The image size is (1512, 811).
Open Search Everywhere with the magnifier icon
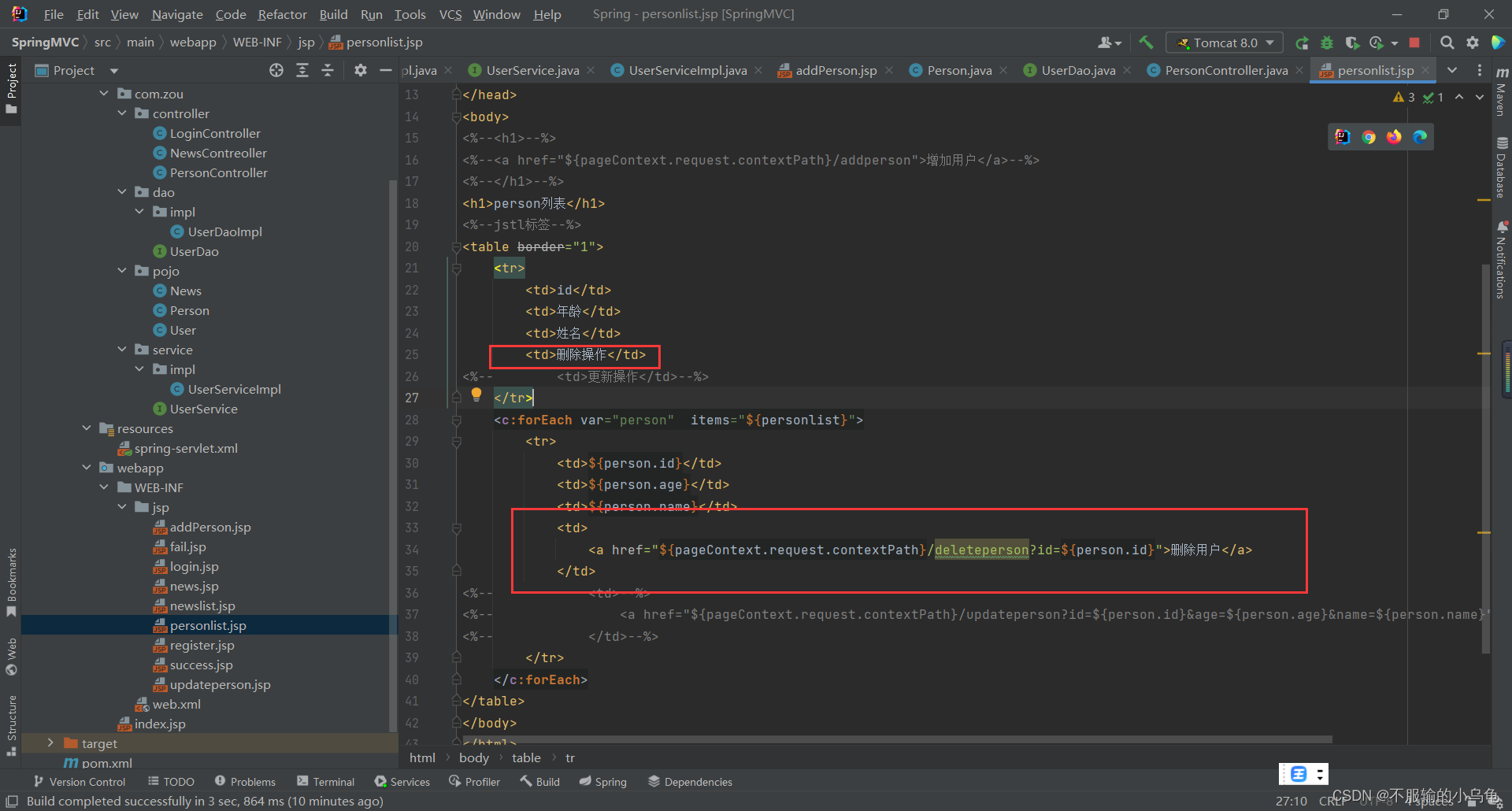1447,43
